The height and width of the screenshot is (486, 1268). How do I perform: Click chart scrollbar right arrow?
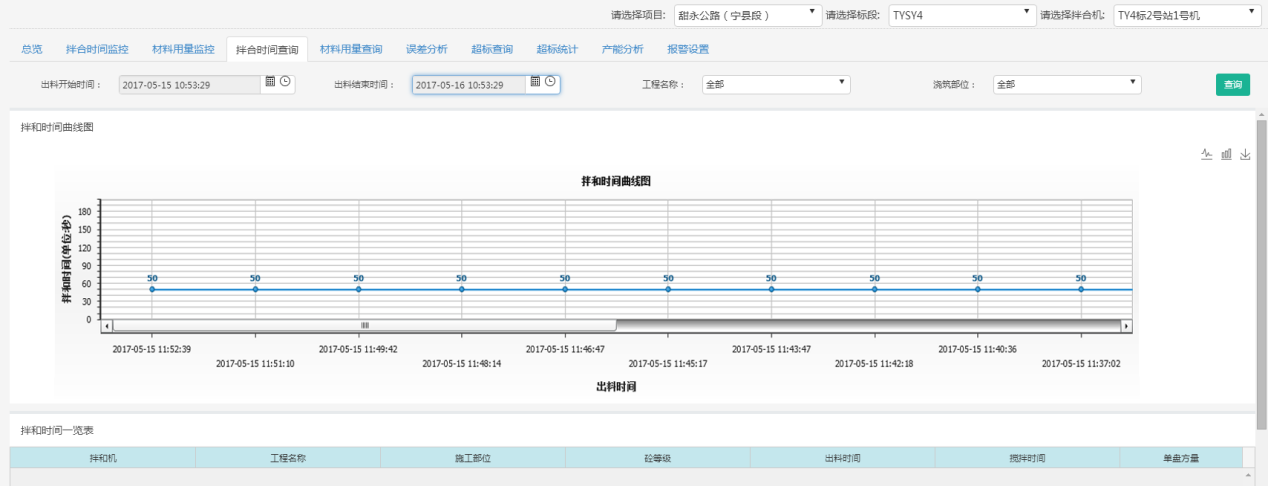pos(1126,326)
